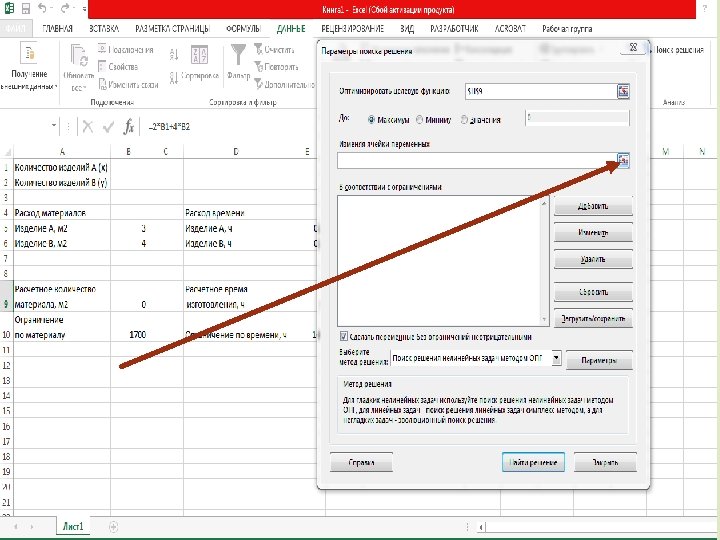Click Поиск решения in the ribbon
The image size is (720, 540).
tap(678, 50)
